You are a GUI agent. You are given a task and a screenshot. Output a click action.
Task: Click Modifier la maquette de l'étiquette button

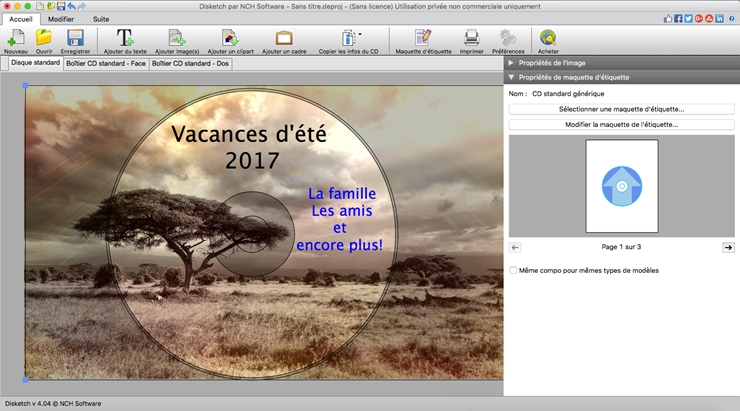[621, 125]
